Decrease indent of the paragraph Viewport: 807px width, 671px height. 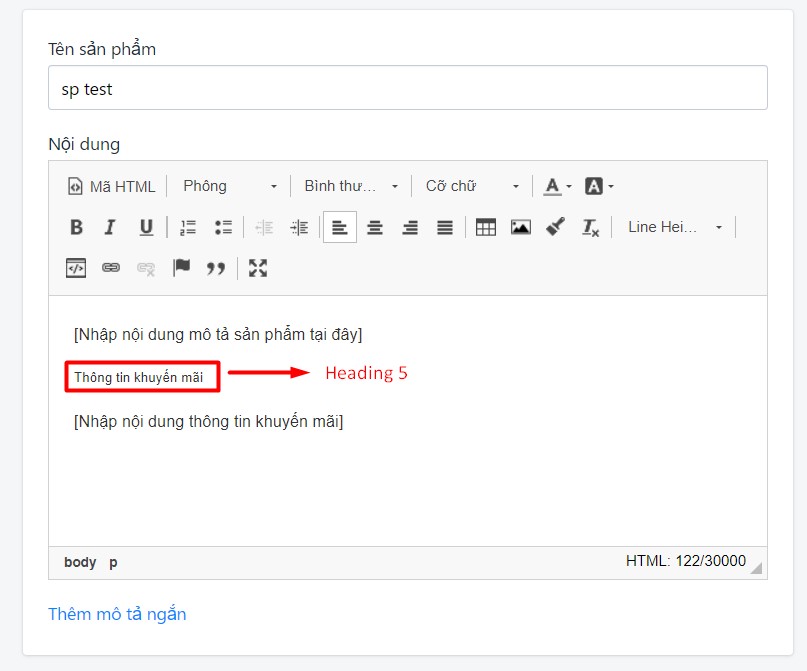(264, 227)
